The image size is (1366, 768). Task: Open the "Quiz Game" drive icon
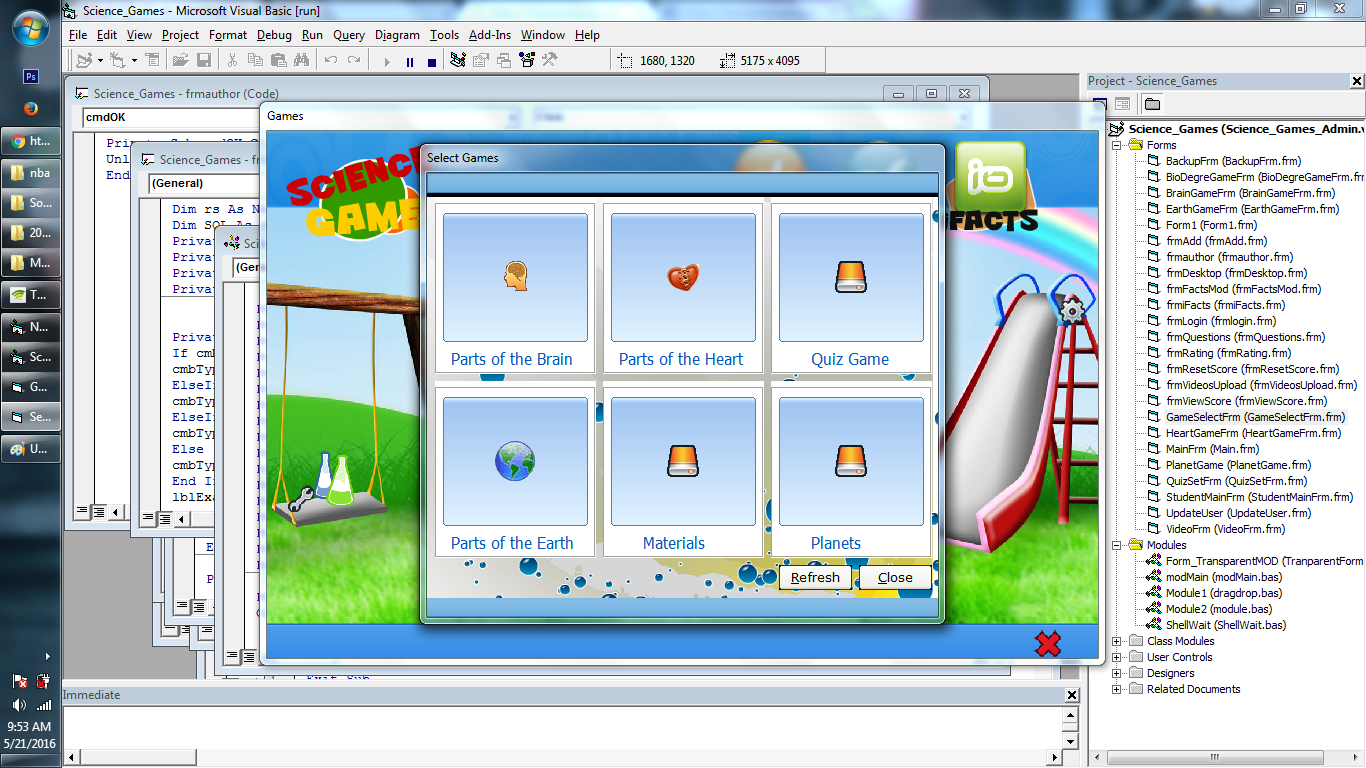click(851, 277)
